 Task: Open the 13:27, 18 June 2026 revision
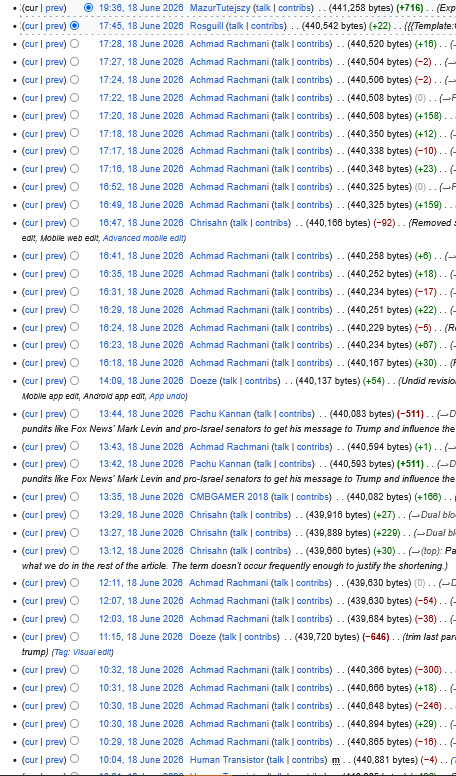pos(141,533)
